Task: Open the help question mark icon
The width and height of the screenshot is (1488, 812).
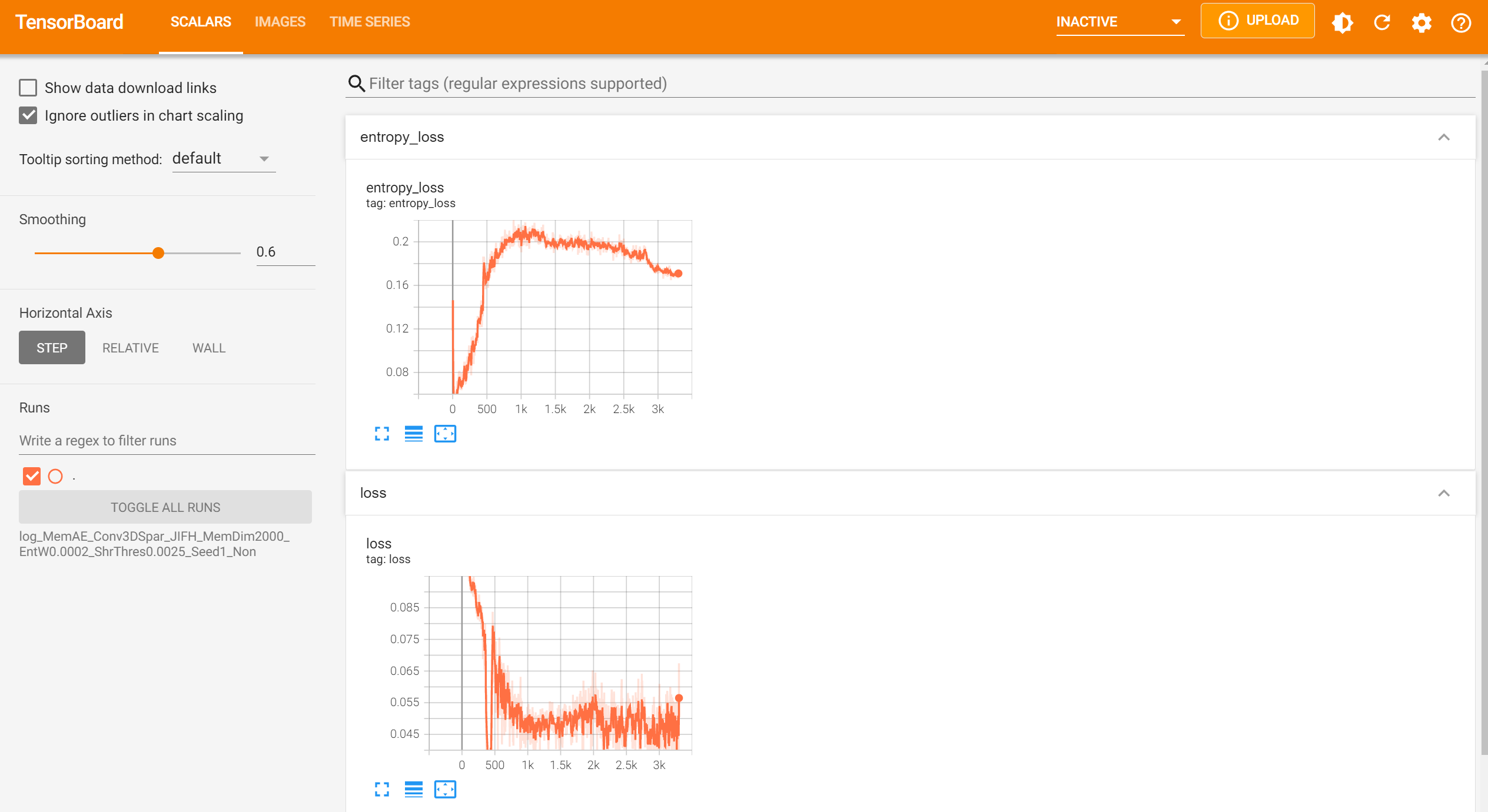Action: click(1461, 23)
